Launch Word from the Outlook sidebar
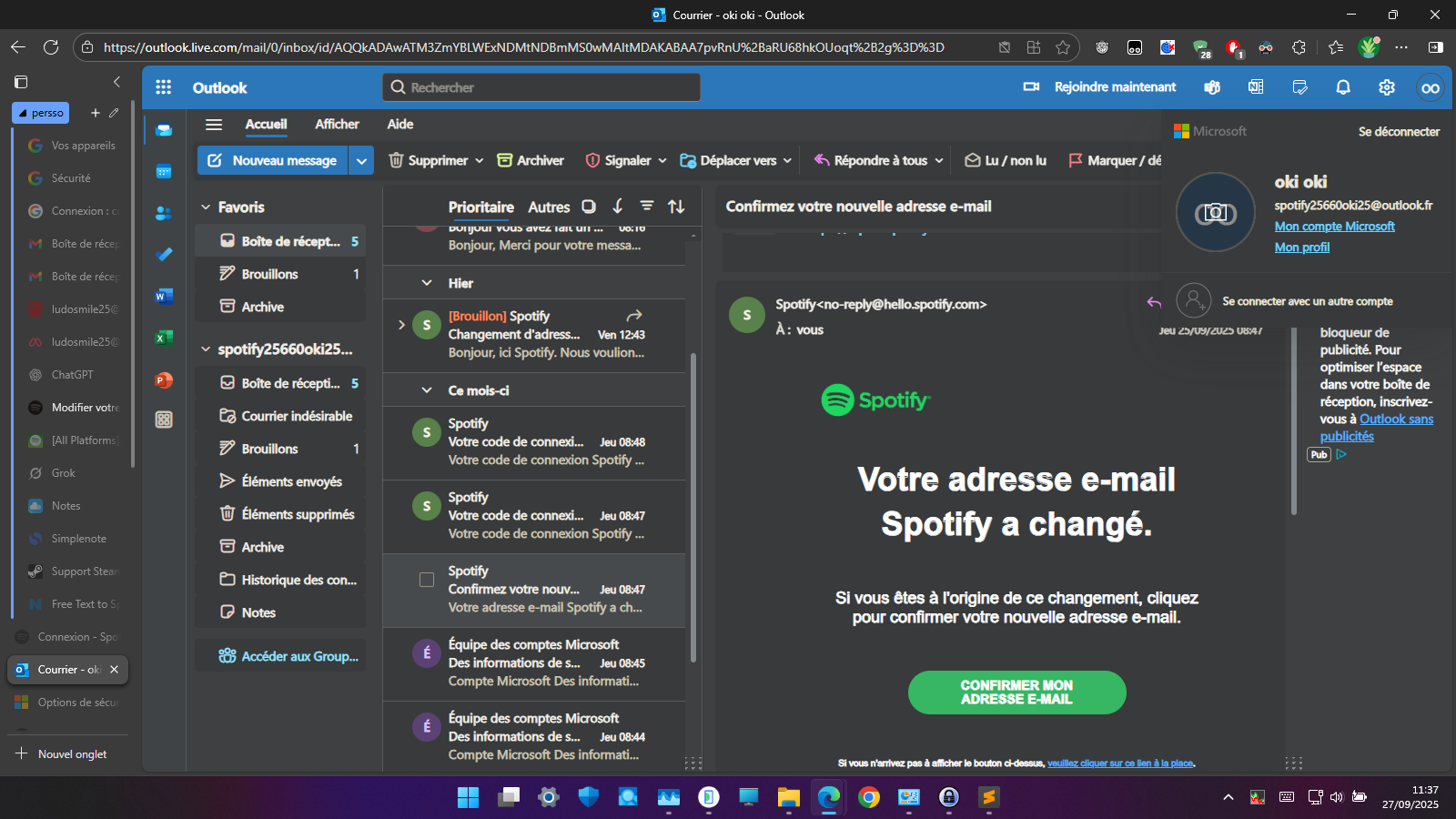 click(x=164, y=297)
